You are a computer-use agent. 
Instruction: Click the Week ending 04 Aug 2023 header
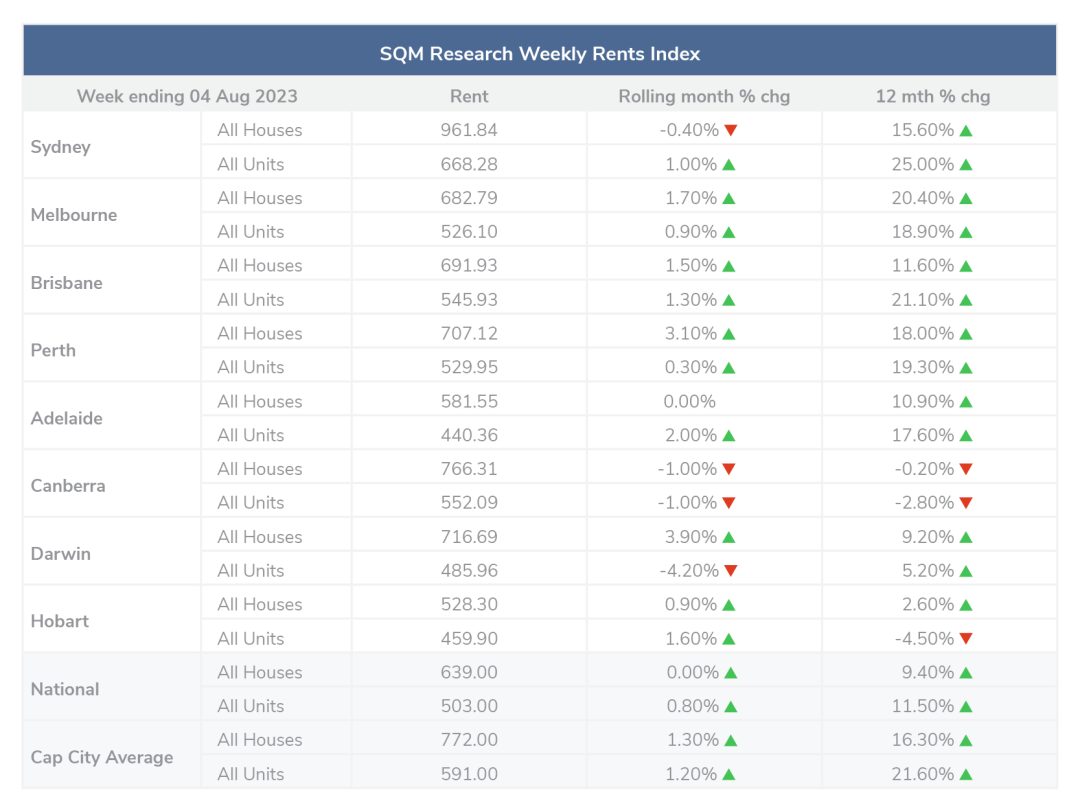(187, 96)
